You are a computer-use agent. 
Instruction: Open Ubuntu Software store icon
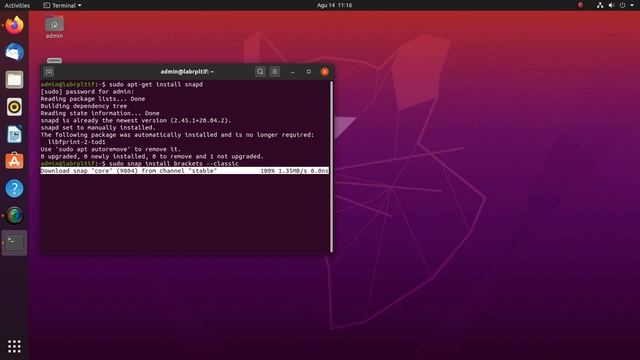(14, 161)
